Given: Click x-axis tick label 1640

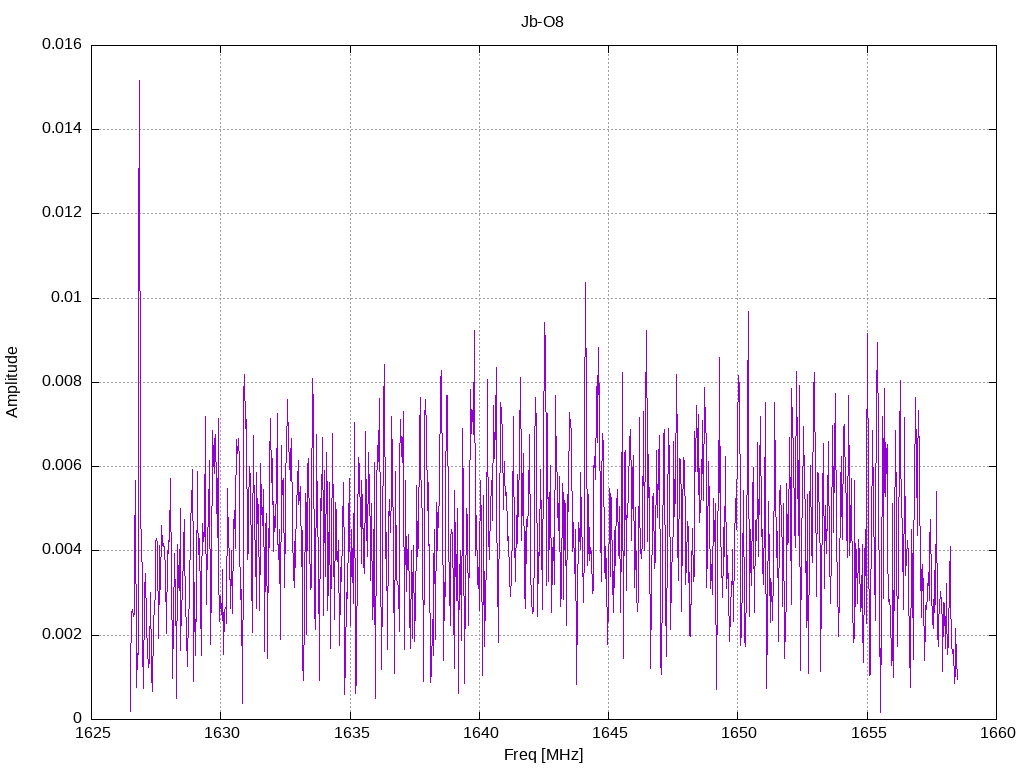Looking at the screenshot, I should 480,733.
